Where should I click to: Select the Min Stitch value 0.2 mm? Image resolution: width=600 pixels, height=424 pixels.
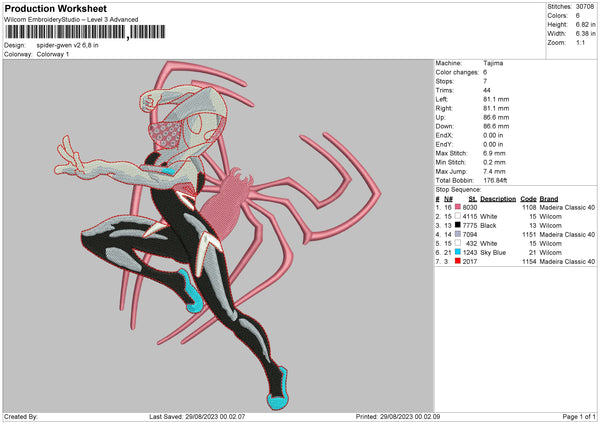494,163
